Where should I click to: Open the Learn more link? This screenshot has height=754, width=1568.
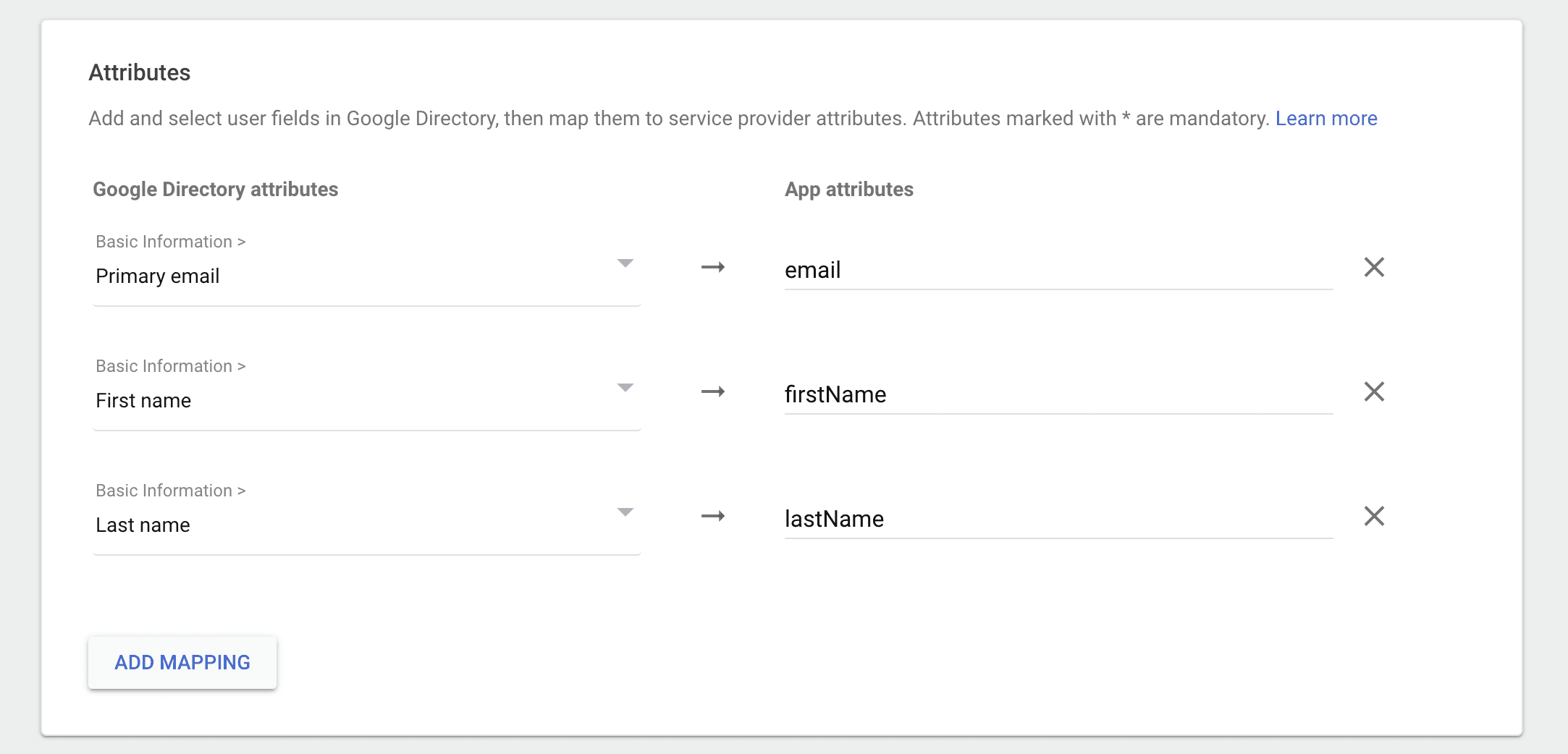pyautogui.click(x=1325, y=119)
